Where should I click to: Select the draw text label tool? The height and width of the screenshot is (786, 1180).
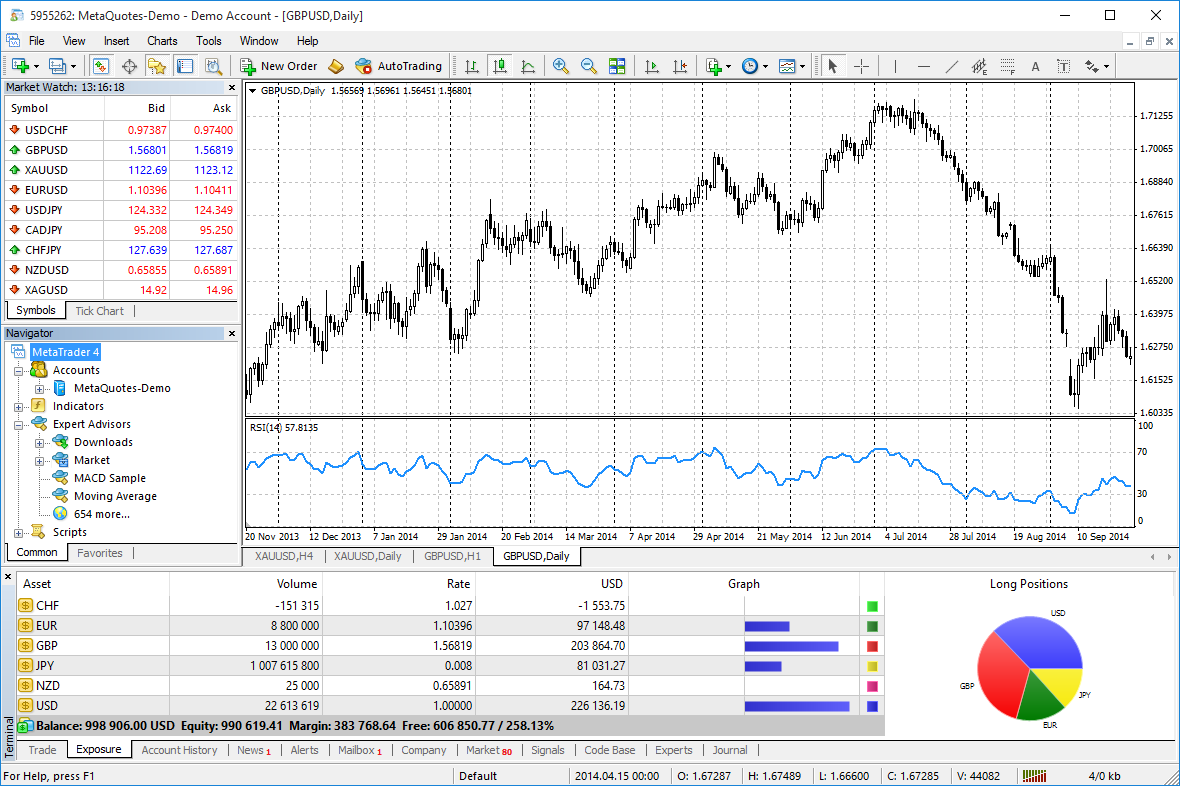coord(1035,66)
